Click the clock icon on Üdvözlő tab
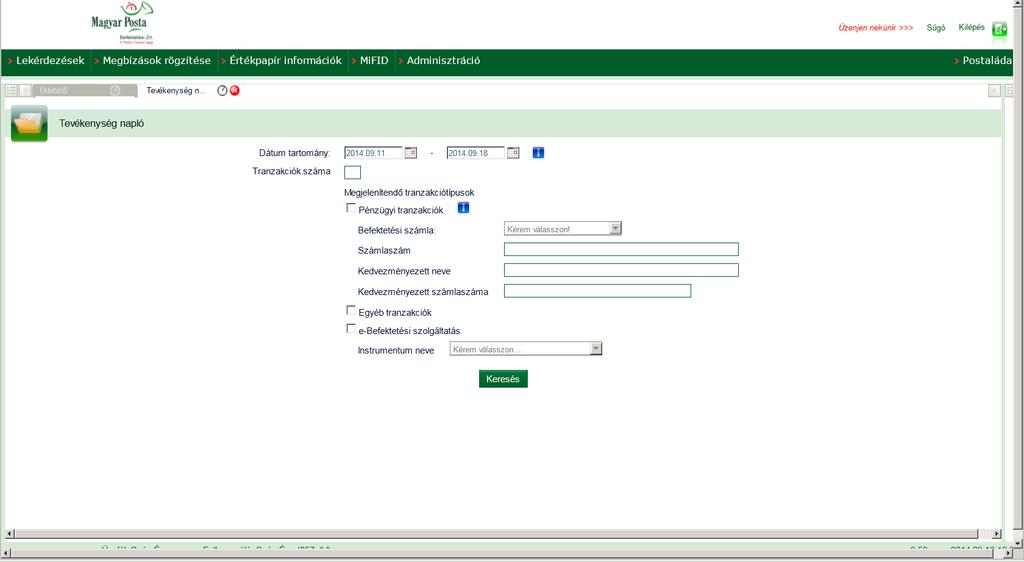 click(x=115, y=91)
